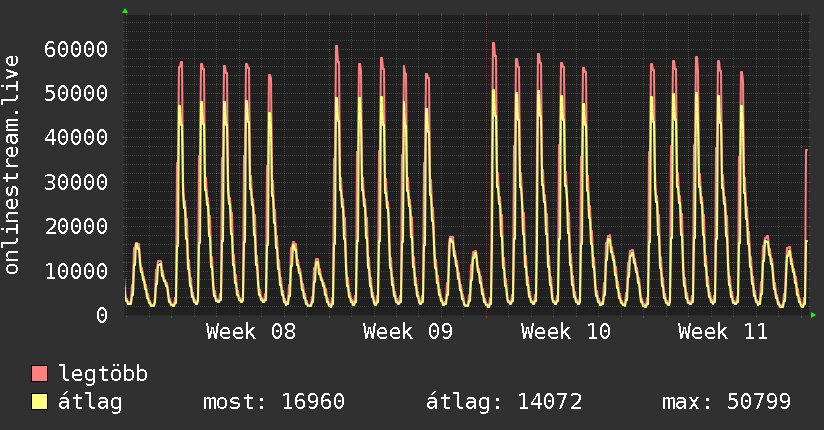Click the most: 16960 value

pos(274,402)
